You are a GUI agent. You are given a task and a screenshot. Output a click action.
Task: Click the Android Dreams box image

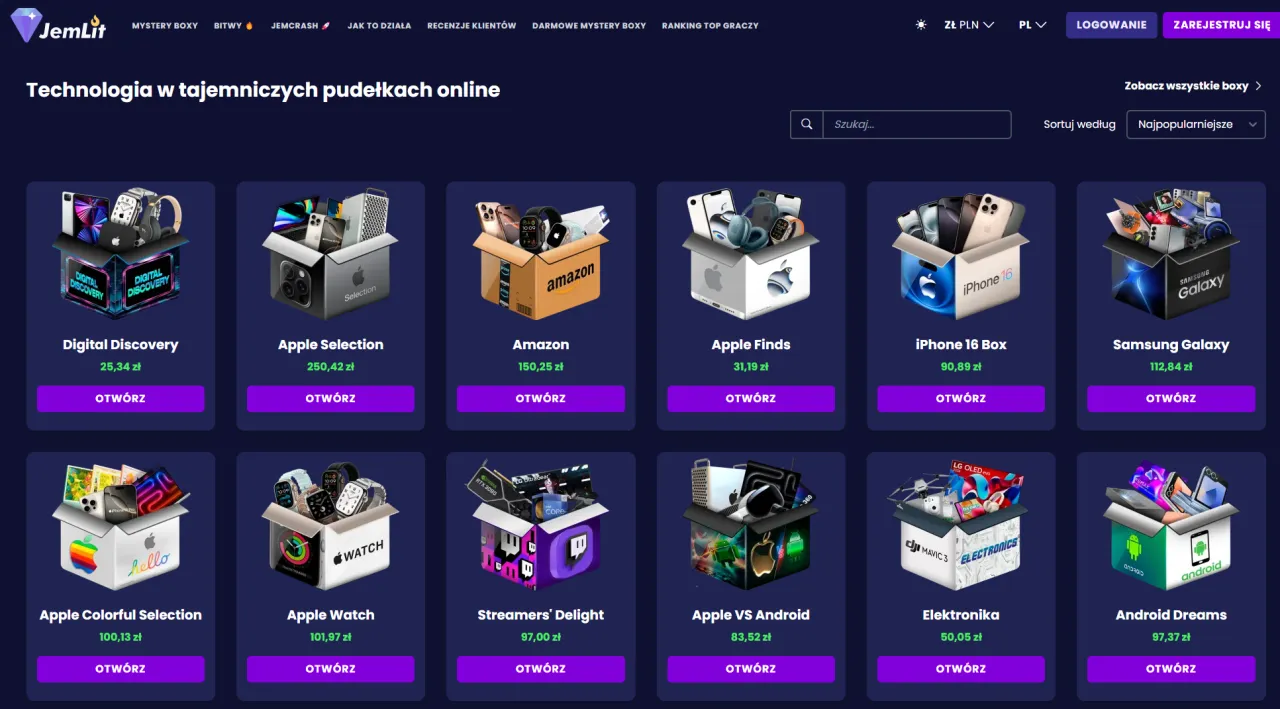click(1171, 525)
